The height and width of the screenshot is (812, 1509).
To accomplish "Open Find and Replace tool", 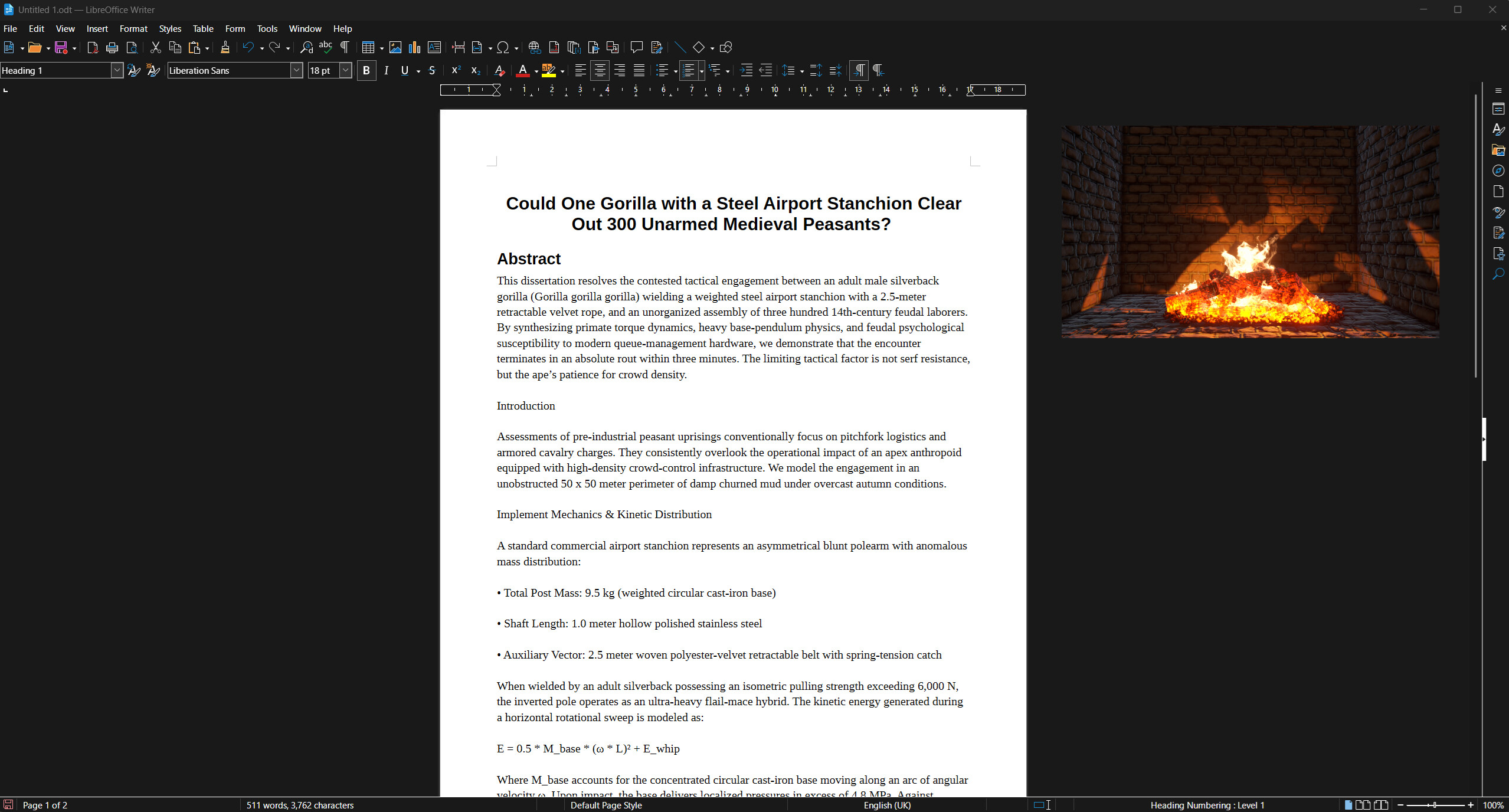I will pos(306,48).
